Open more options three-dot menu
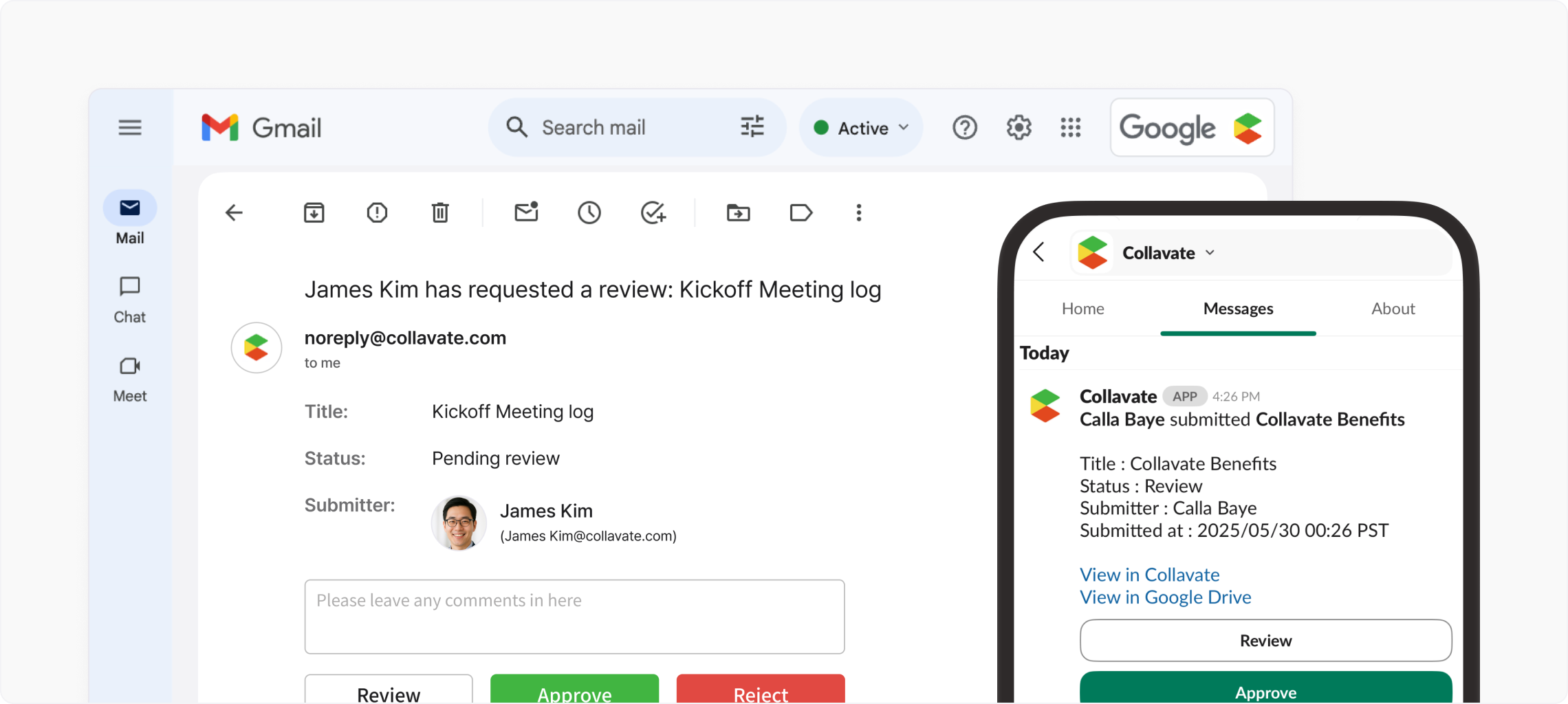The image size is (1568, 704). (x=858, y=213)
